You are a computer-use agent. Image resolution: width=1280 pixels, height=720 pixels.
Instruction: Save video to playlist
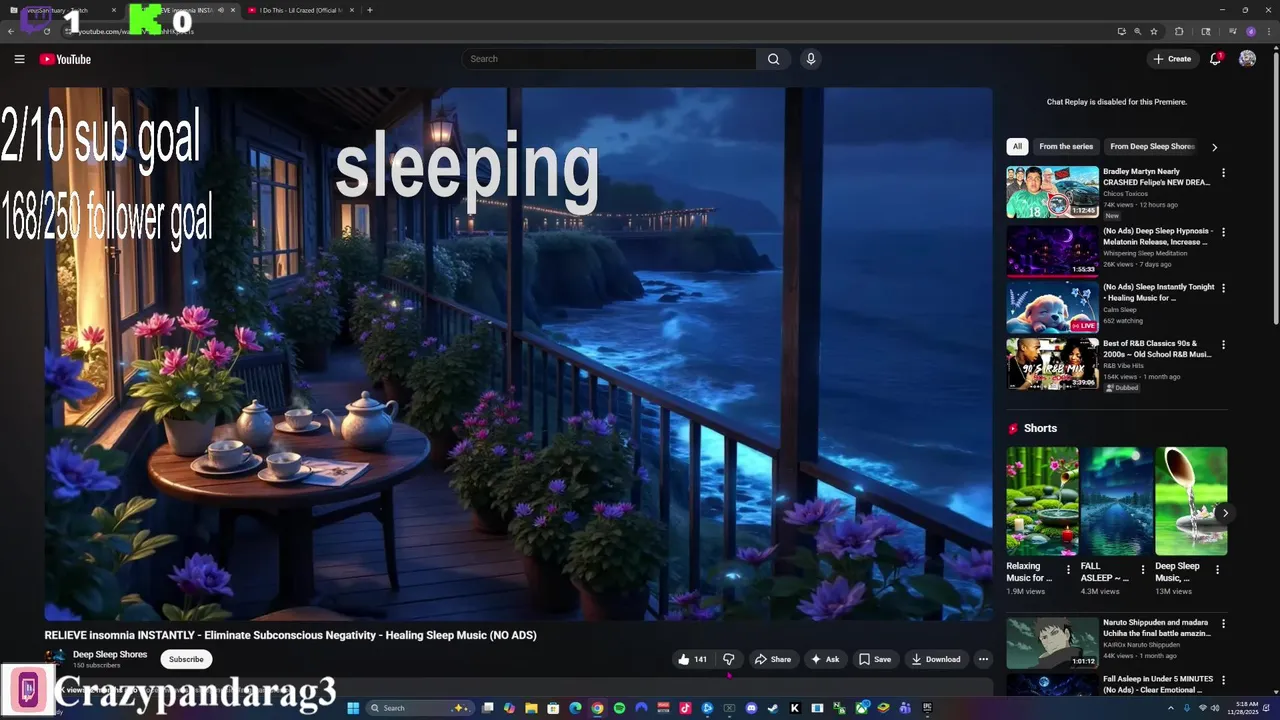coord(875,659)
